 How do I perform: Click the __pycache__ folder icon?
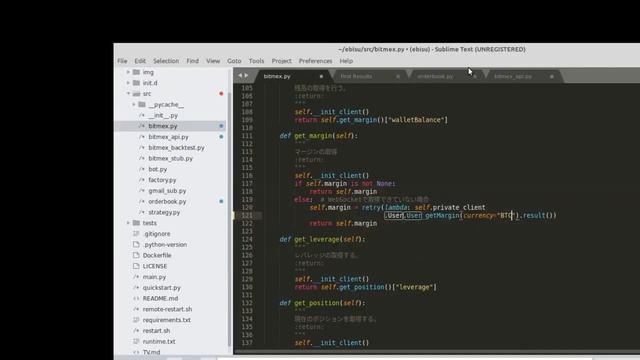142,104
